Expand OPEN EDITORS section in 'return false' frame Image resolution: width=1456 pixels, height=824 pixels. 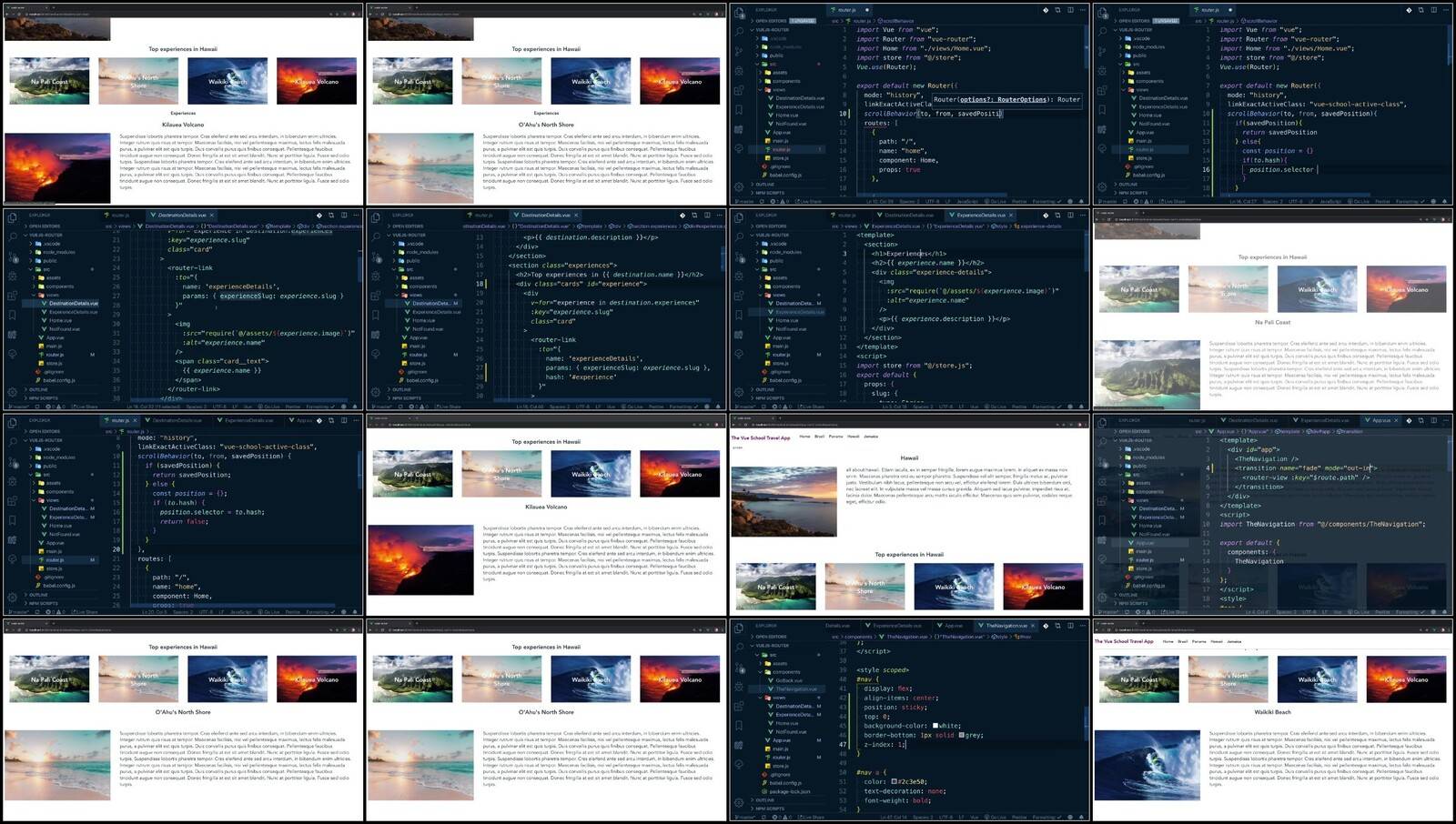(x=42, y=431)
